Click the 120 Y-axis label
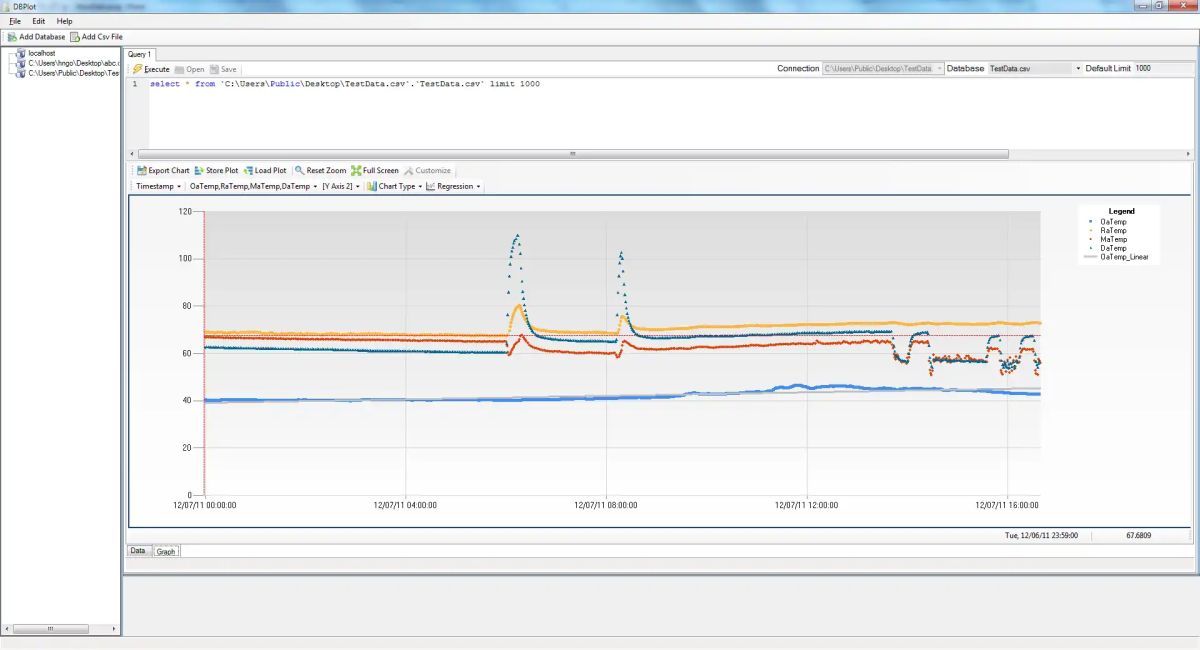1200x650 pixels. click(x=184, y=212)
